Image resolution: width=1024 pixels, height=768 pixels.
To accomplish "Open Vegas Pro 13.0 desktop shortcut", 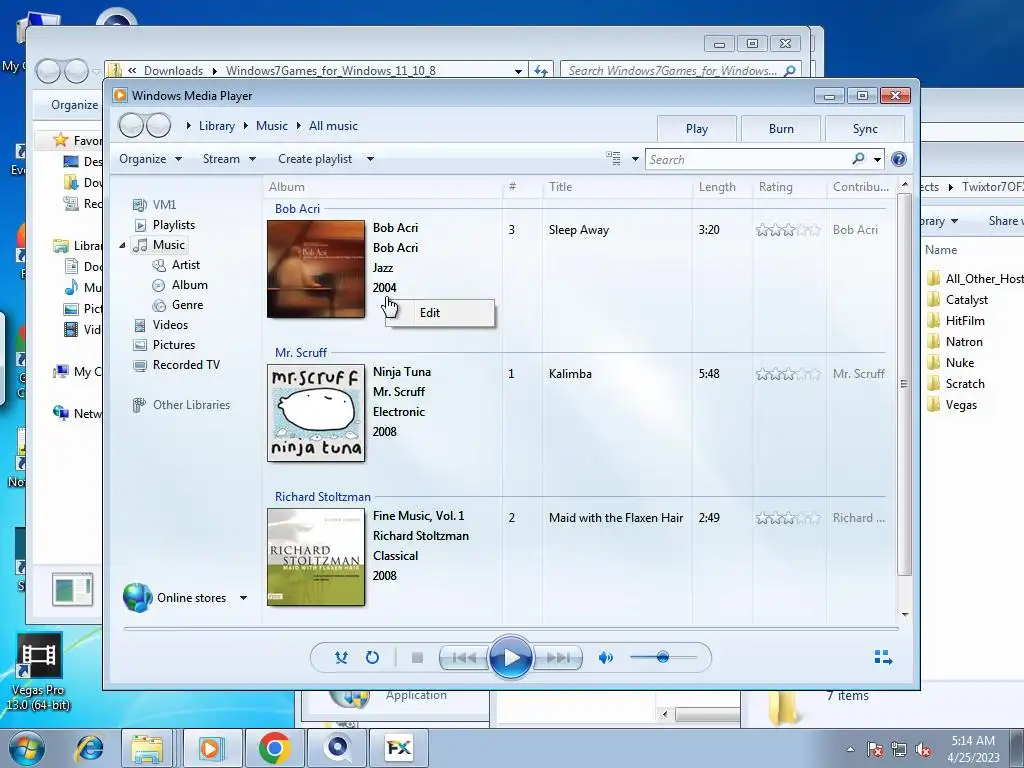I will coord(39,673).
